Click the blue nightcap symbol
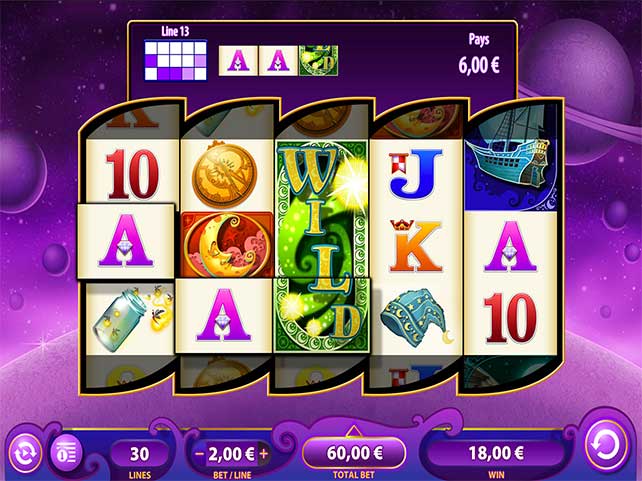Image resolution: width=642 pixels, height=481 pixels. coord(415,316)
